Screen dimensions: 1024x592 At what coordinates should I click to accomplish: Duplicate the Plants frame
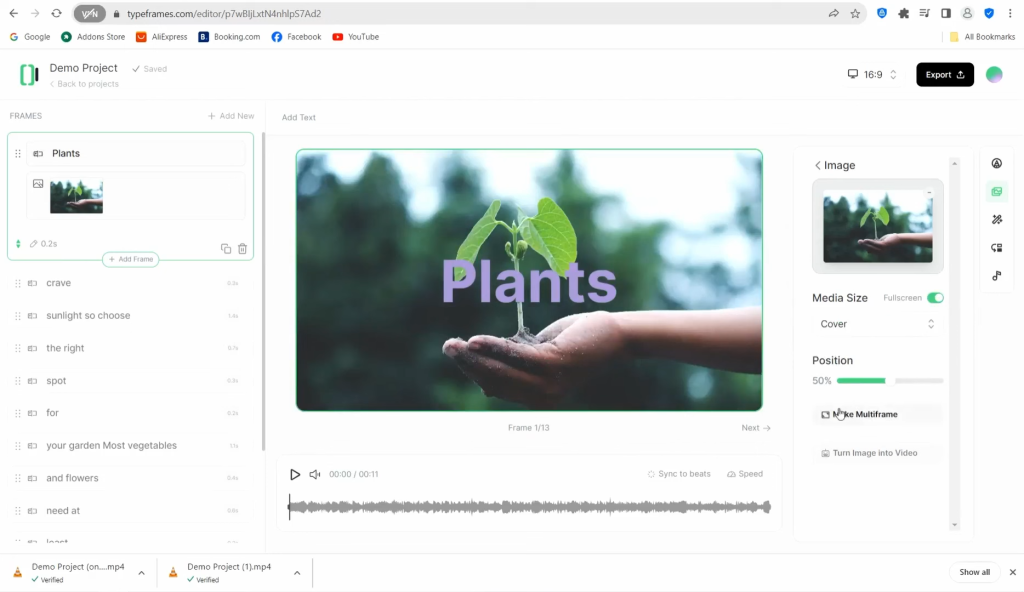coord(226,248)
